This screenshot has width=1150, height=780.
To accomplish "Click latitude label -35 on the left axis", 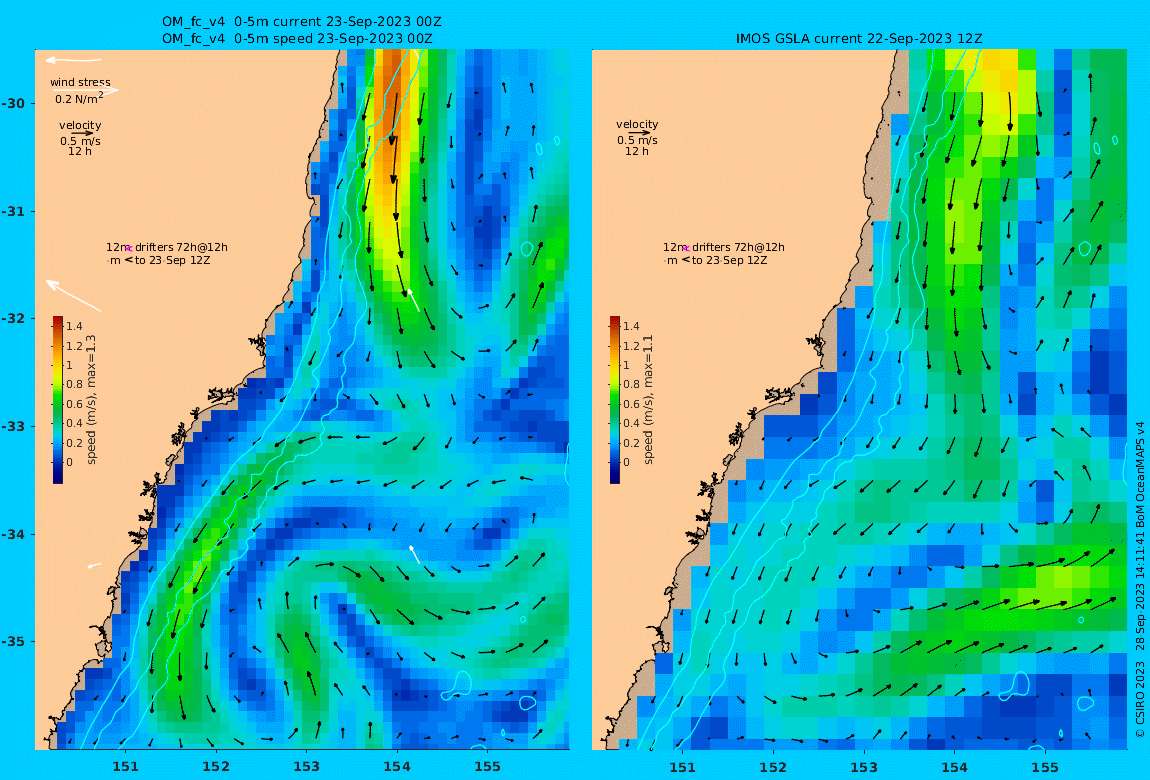I will pyautogui.click(x=12, y=642).
